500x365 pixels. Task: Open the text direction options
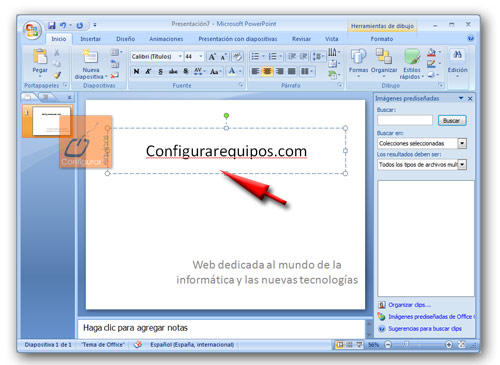tap(333, 52)
